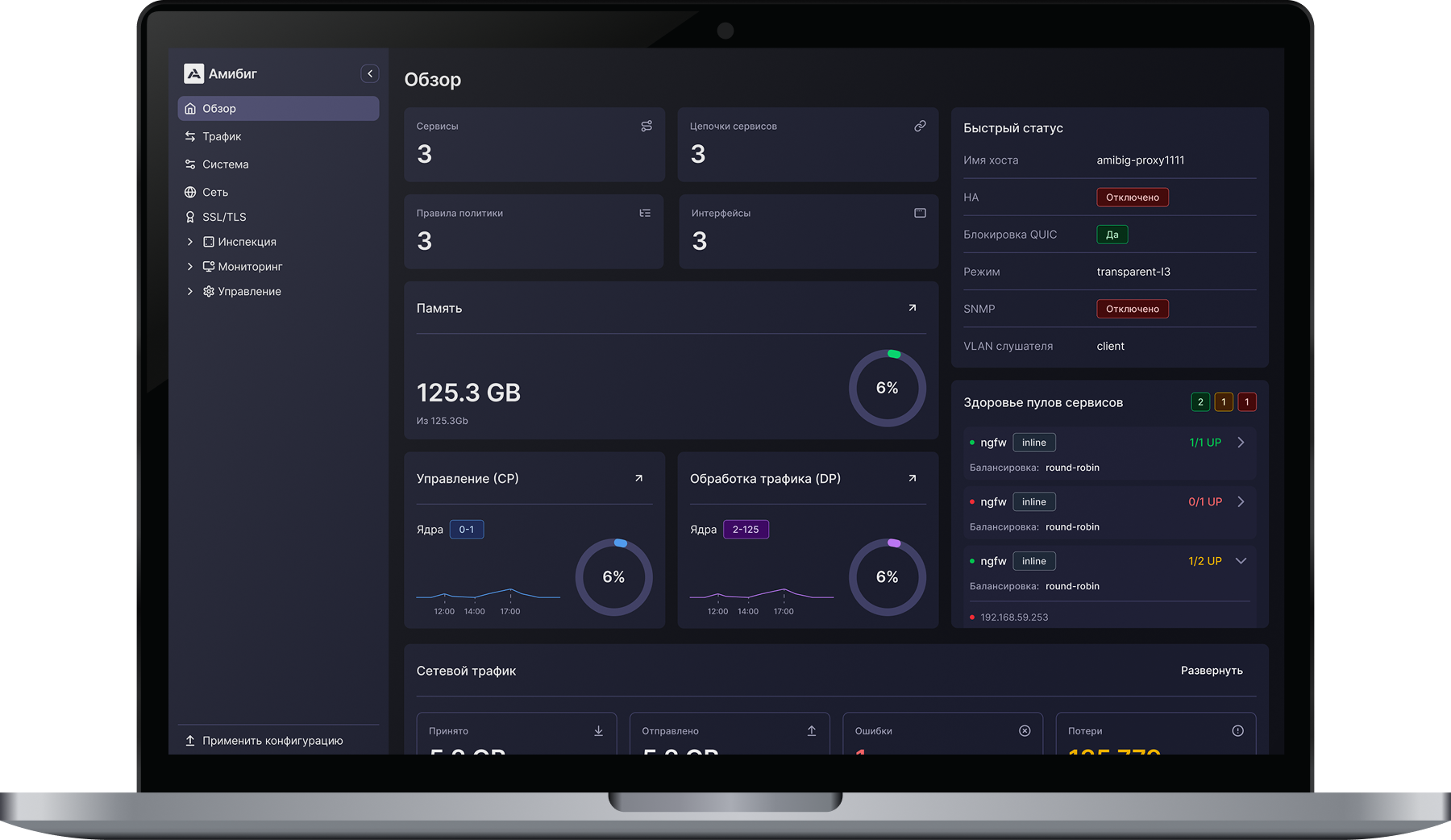
Task: Go to SSL/TLS in the sidebar
Action: point(224,217)
